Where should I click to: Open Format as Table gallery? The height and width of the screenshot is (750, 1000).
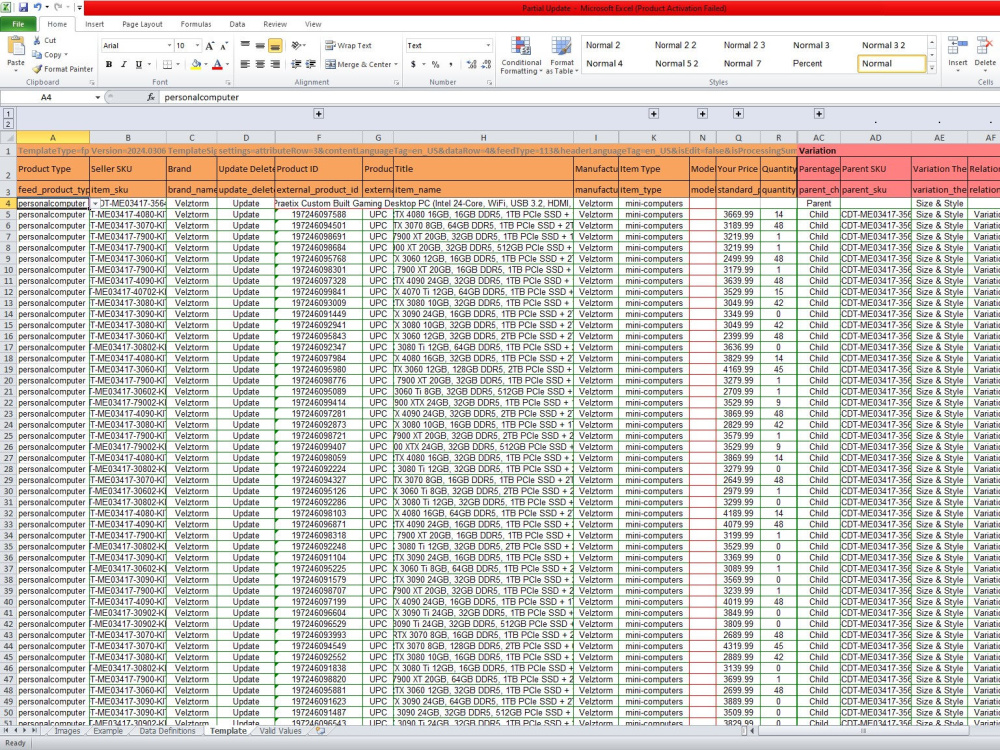pyautogui.click(x=562, y=56)
